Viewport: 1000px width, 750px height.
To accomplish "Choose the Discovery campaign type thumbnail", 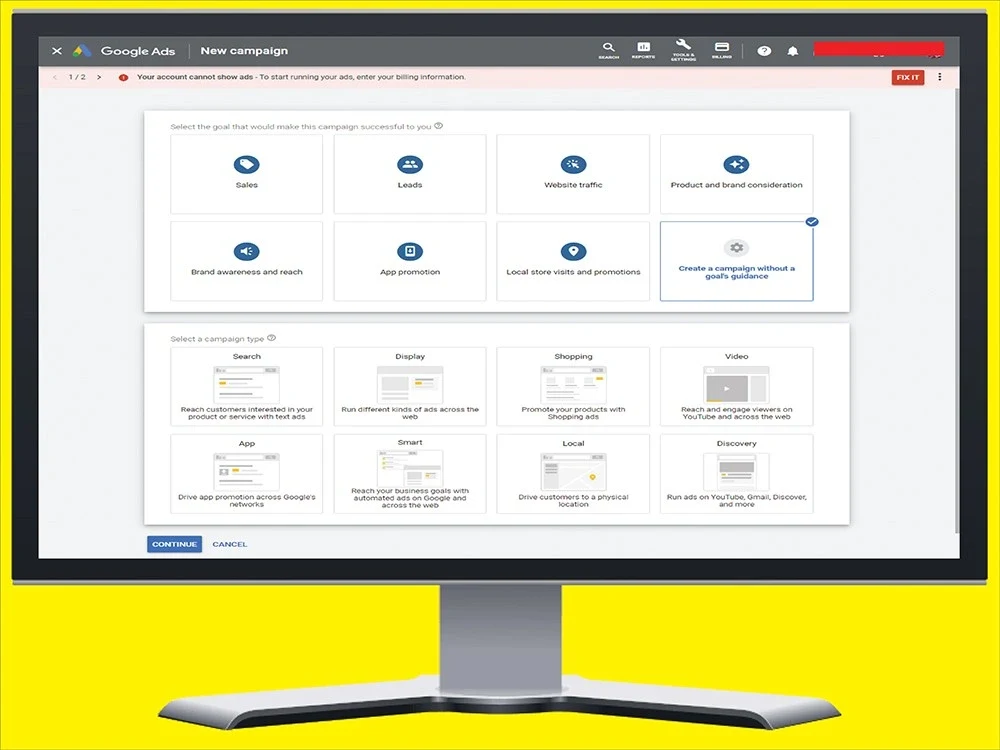I will (x=736, y=471).
